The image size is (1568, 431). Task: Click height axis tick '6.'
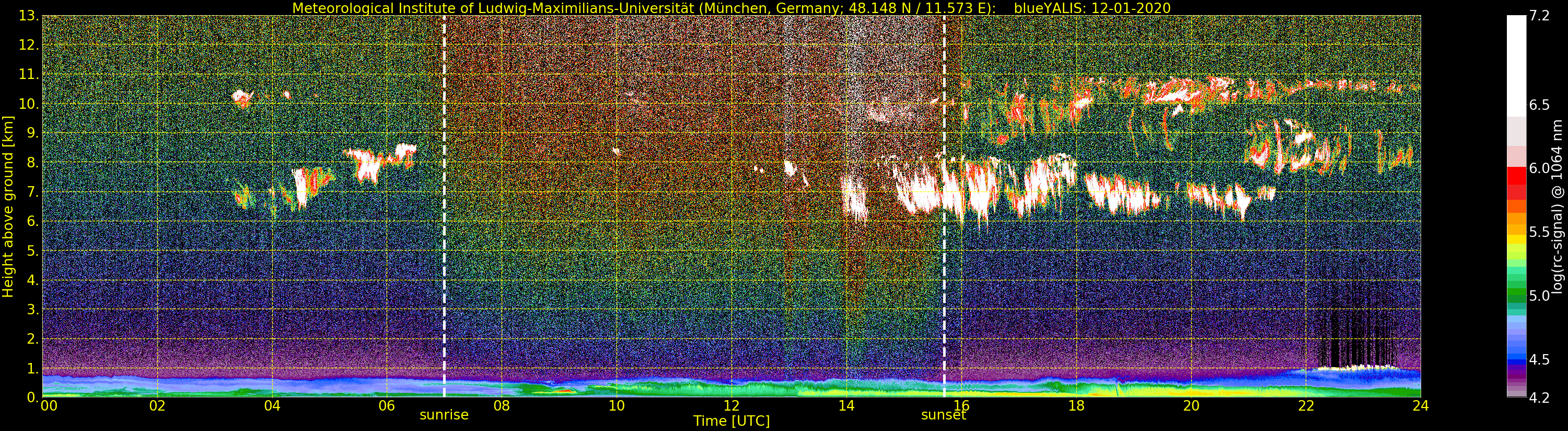tap(33, 222)
